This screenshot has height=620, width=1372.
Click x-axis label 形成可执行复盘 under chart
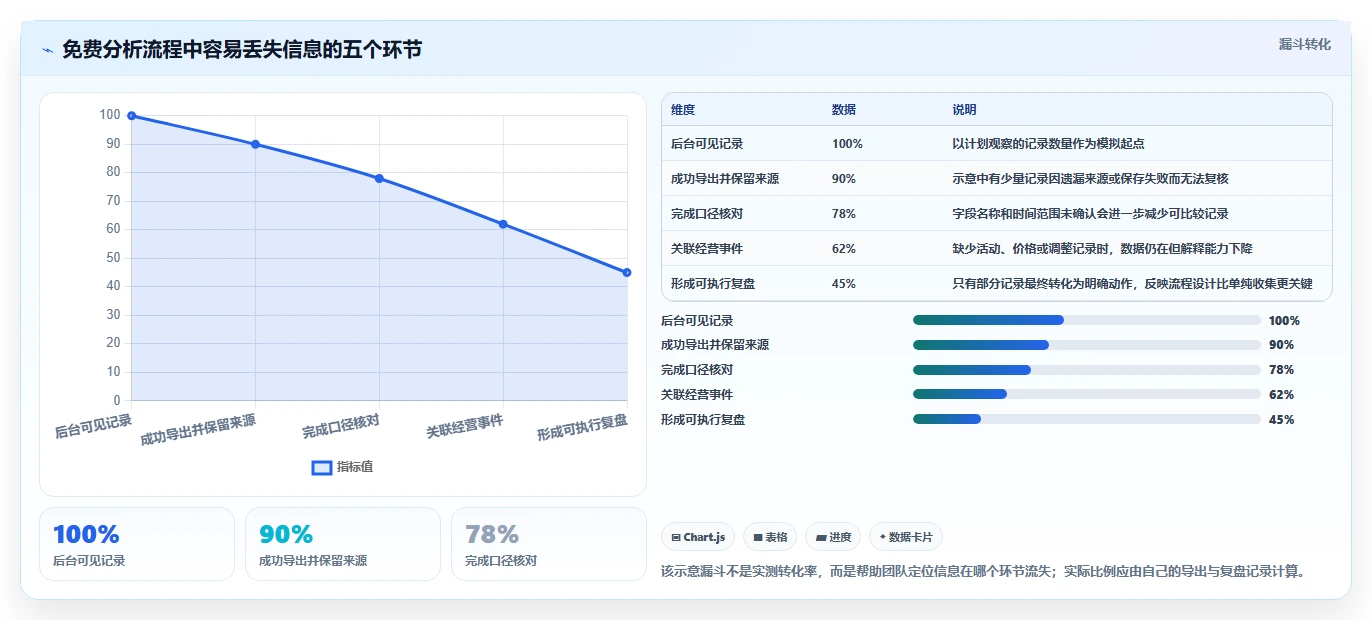(x=583, y=428)
